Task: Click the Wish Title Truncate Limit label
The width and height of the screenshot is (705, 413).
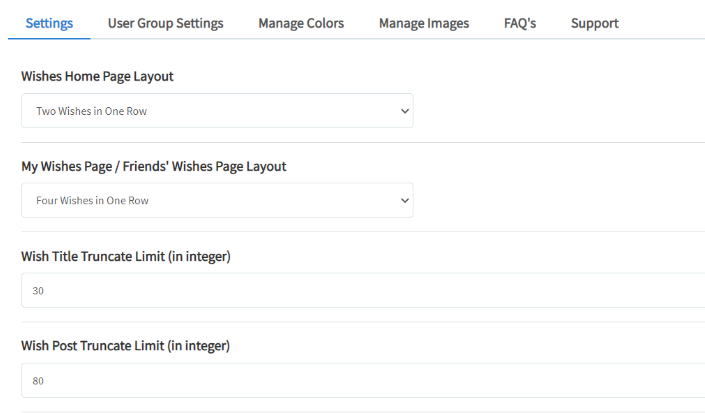Action: [126, 256]
